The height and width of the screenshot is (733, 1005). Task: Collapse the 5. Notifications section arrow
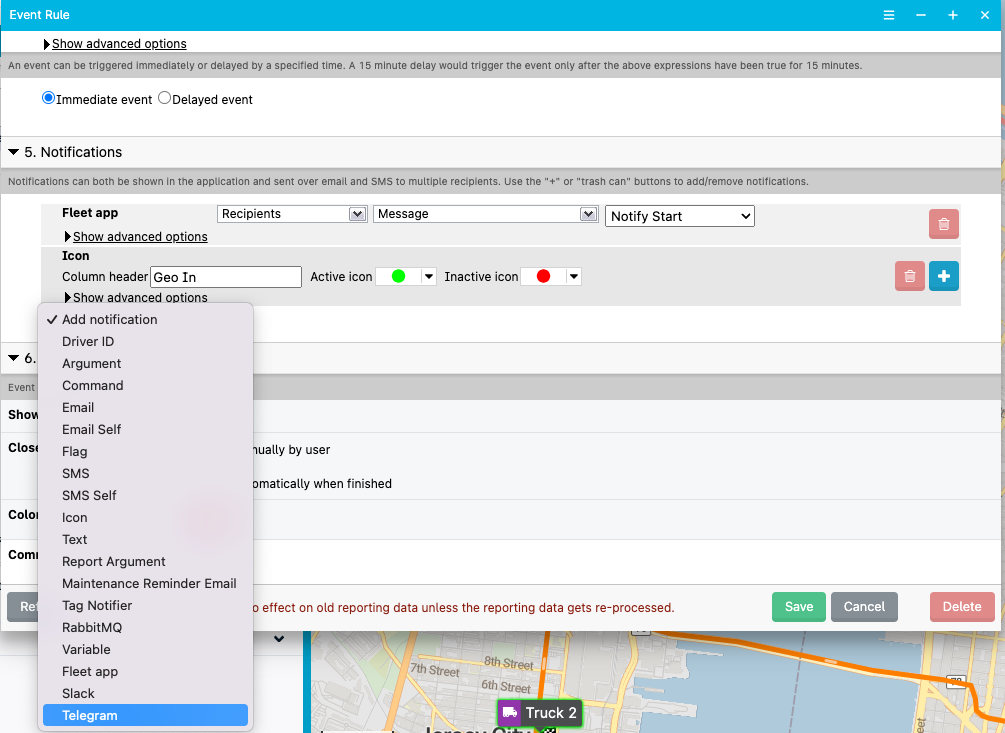13,152
